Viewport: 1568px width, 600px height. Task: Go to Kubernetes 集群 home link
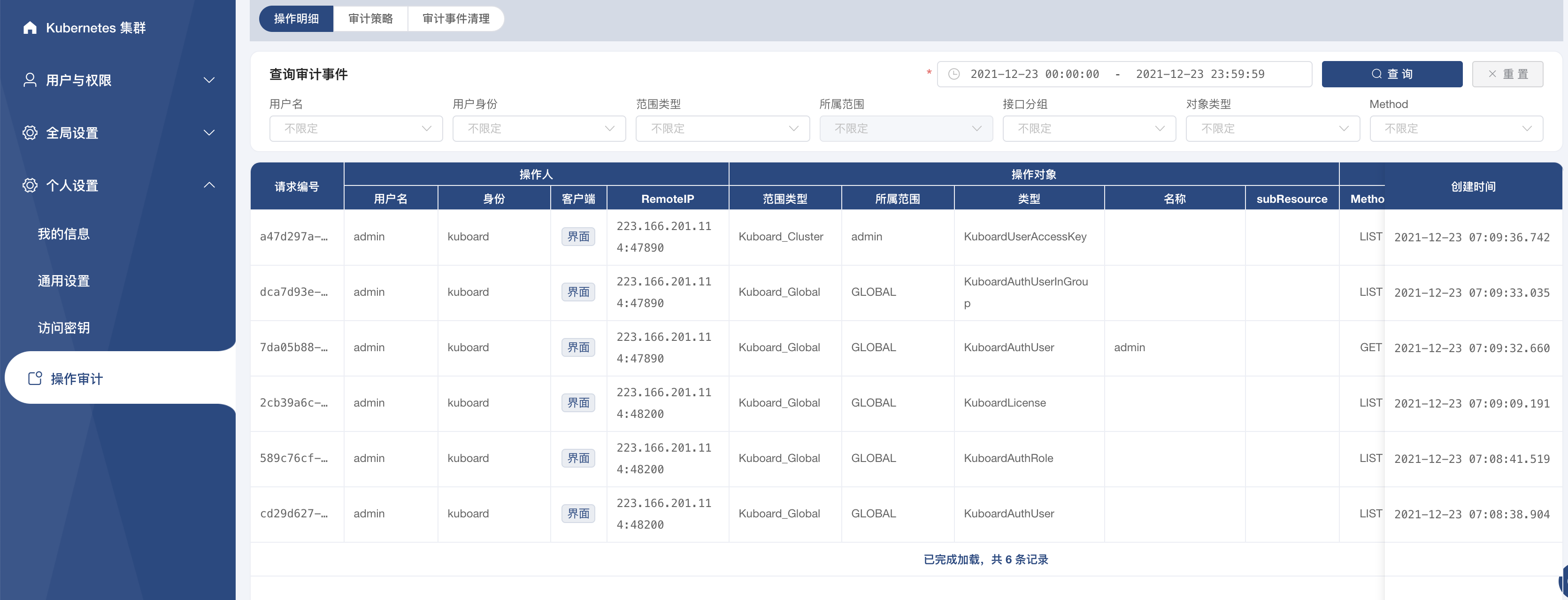click(x=96, y=28)
